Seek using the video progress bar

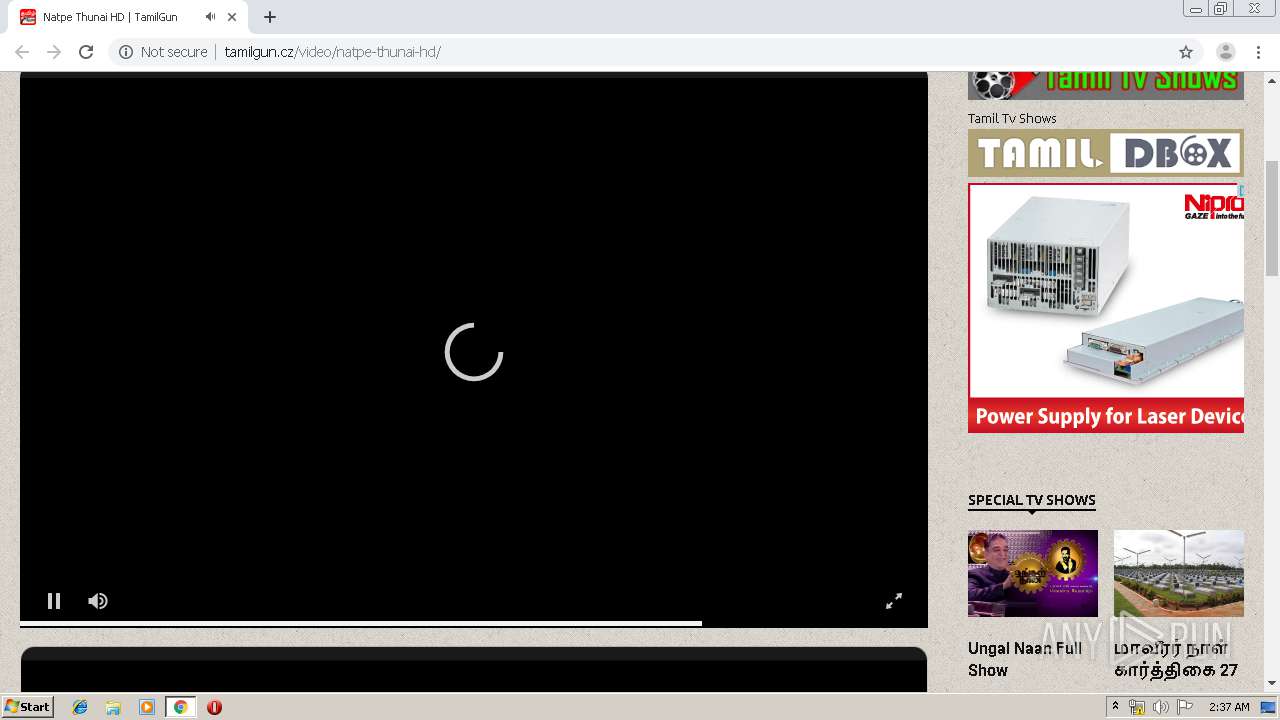[x=473, y=623]
